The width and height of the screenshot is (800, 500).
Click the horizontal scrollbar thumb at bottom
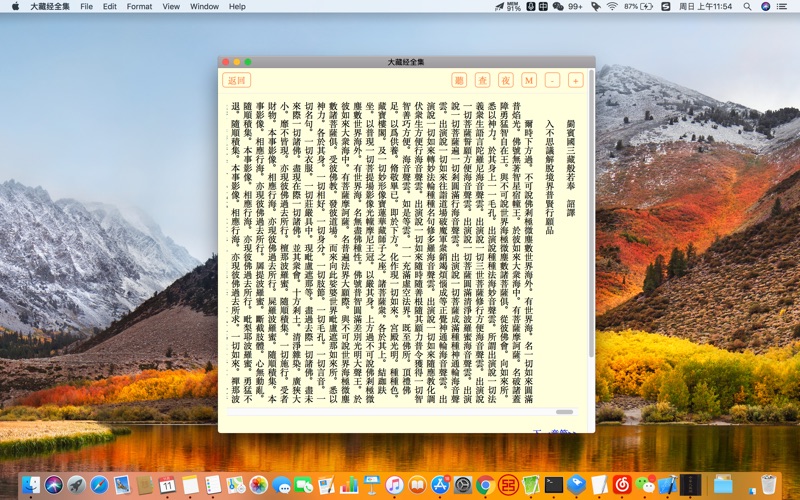pos(564,412)
